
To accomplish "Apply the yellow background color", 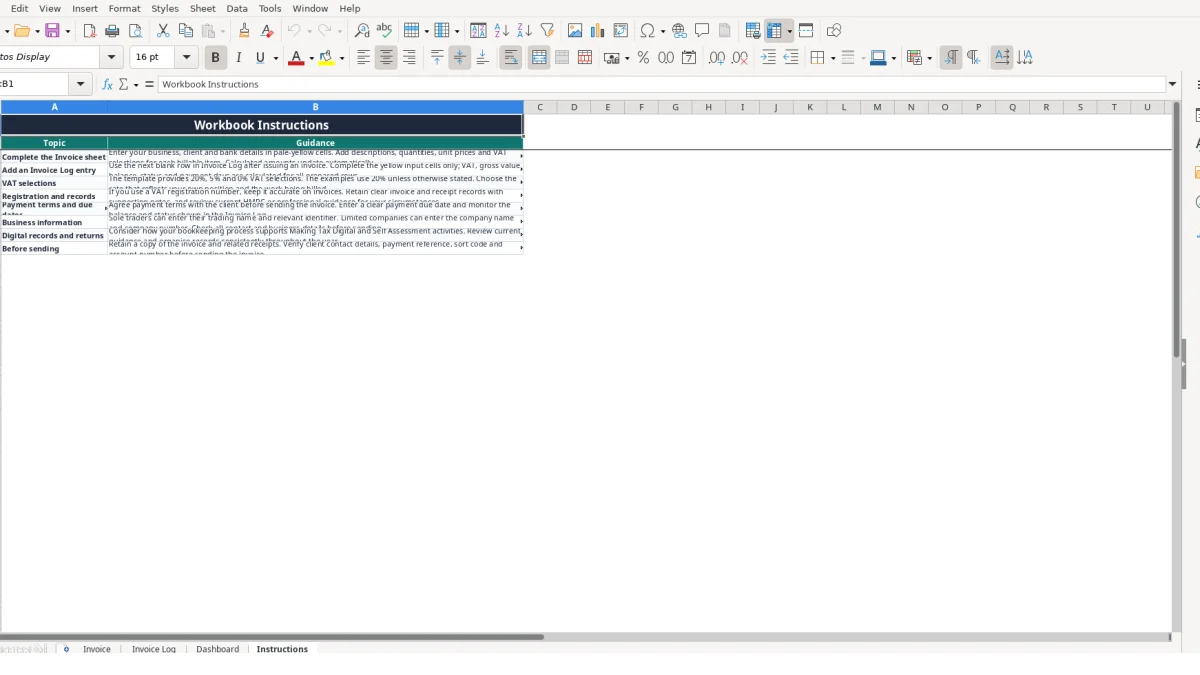I will click(326, 58).
